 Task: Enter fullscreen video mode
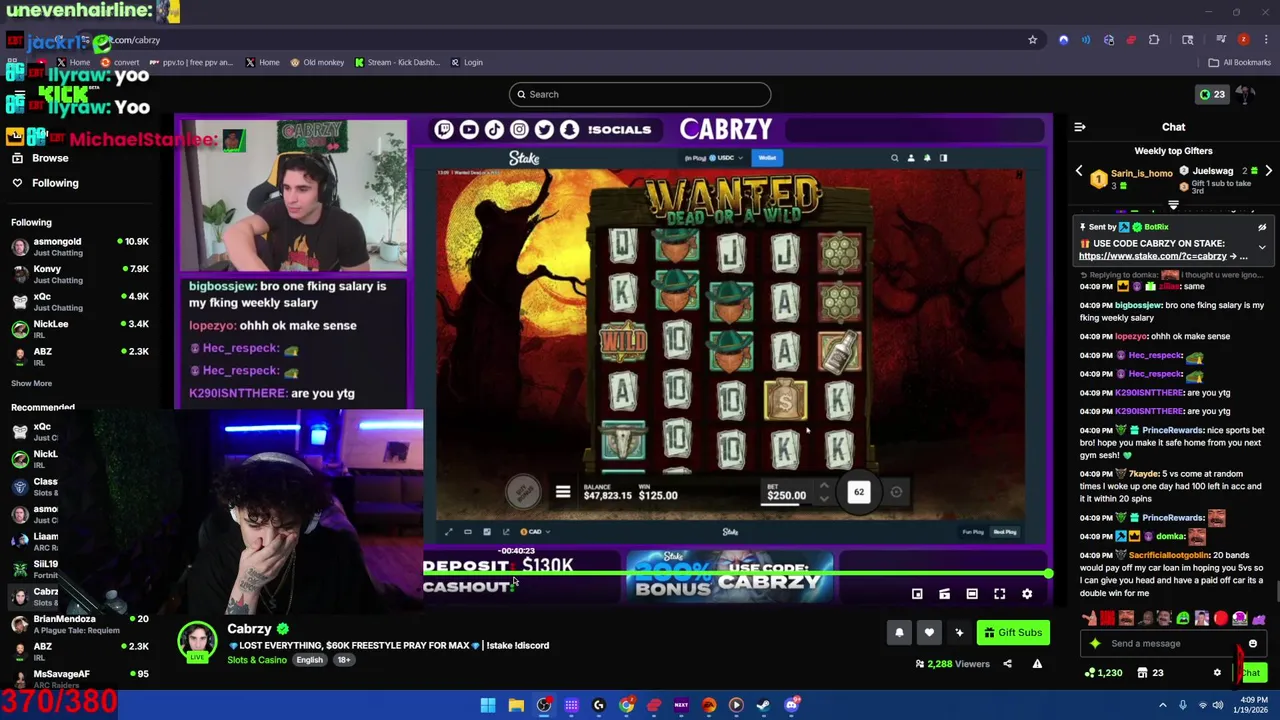click(x=999, y=594)
